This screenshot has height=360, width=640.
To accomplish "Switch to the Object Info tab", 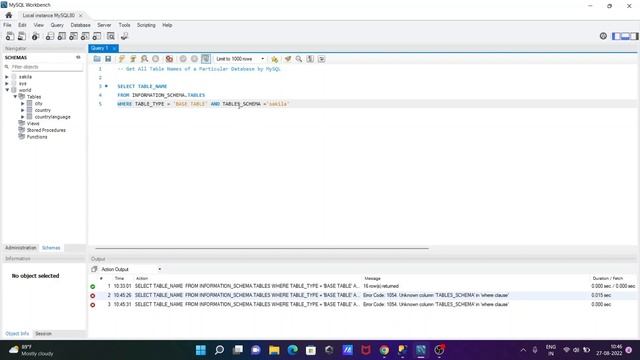I will point(17,333).
